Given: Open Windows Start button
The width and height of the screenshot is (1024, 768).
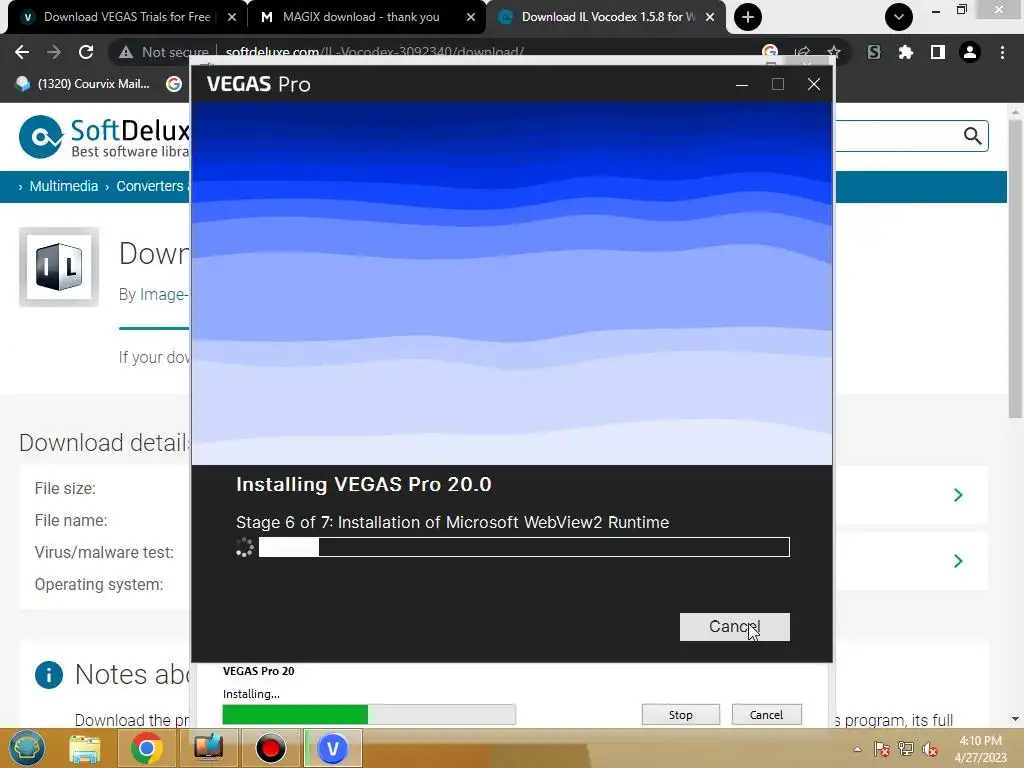Looking at the screenshot, I should point(26,748).
